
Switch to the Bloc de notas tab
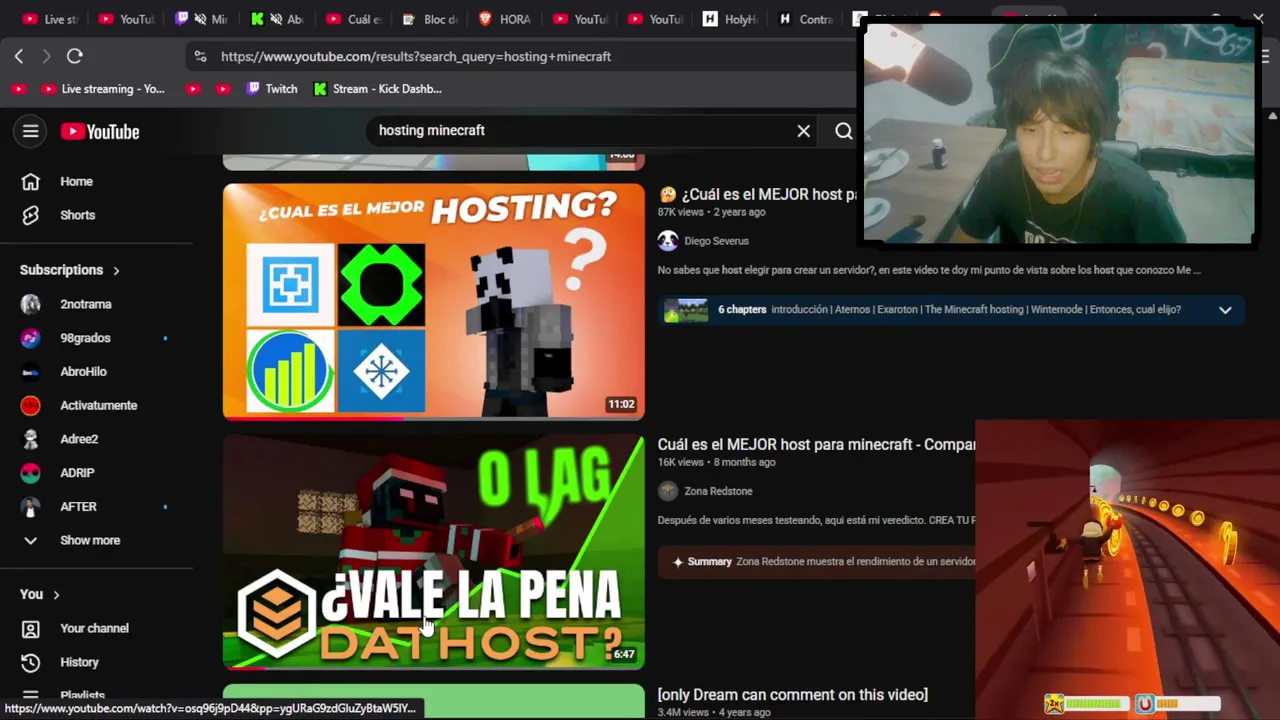point(430,19)
